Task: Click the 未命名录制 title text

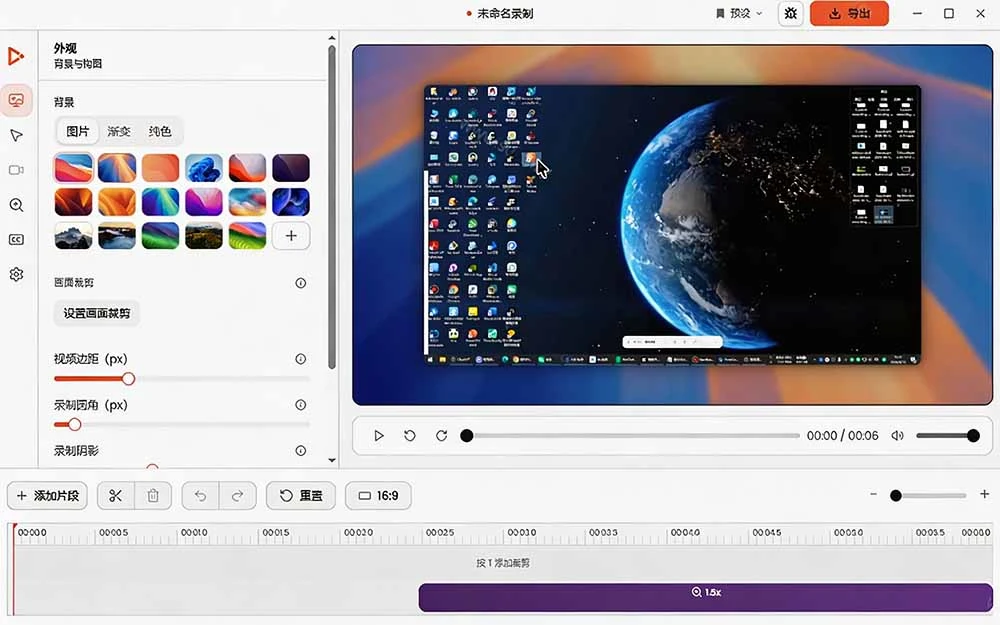Action: click(505, 13)
